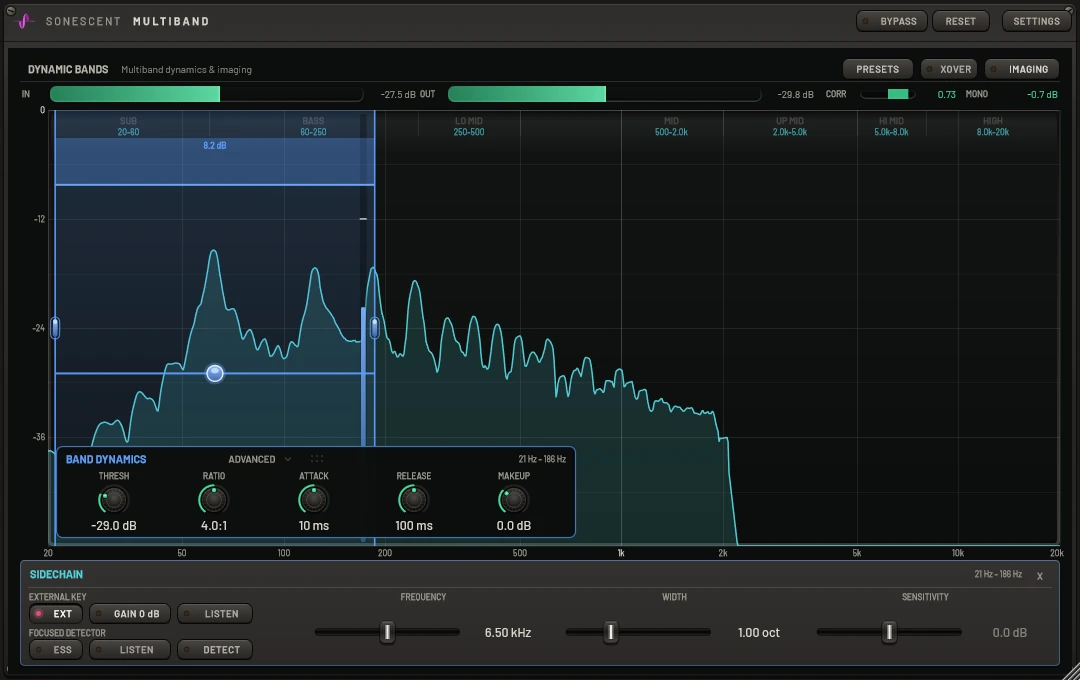
Task: Select the UP MID 2.0k-5.0k band
Action: point(789,126)
